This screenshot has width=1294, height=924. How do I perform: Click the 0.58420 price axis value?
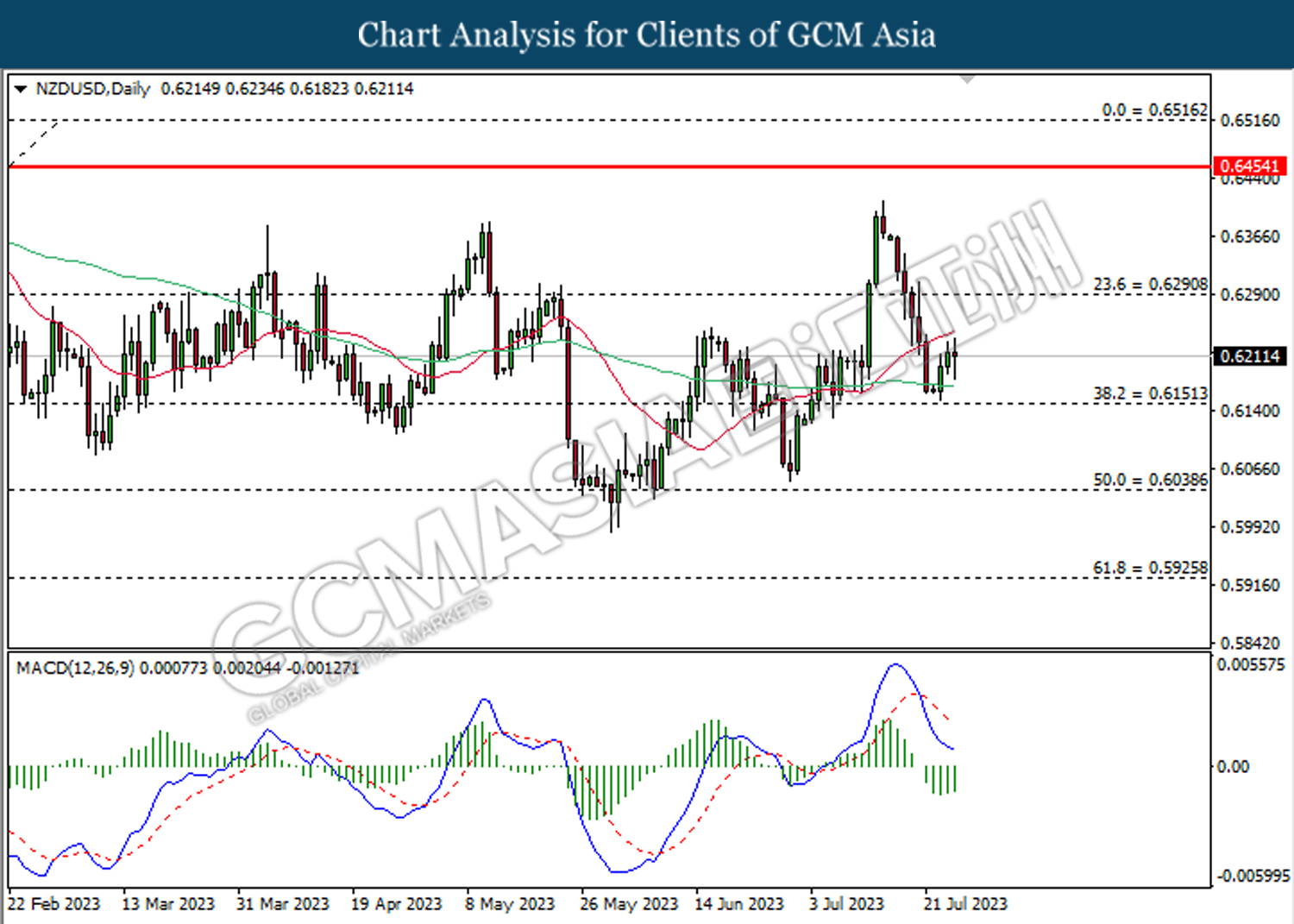(1250, 643)
